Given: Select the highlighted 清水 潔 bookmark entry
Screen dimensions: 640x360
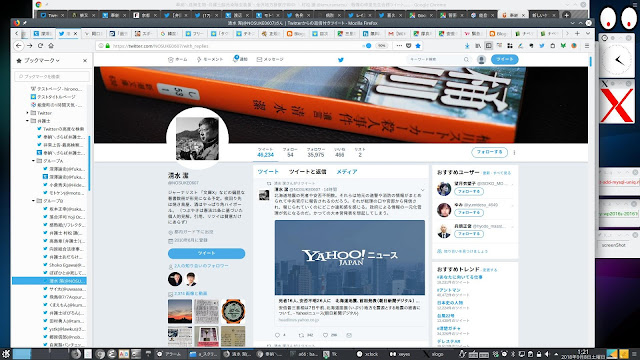Looking at the screenshot, I should (x=49, y=281).
